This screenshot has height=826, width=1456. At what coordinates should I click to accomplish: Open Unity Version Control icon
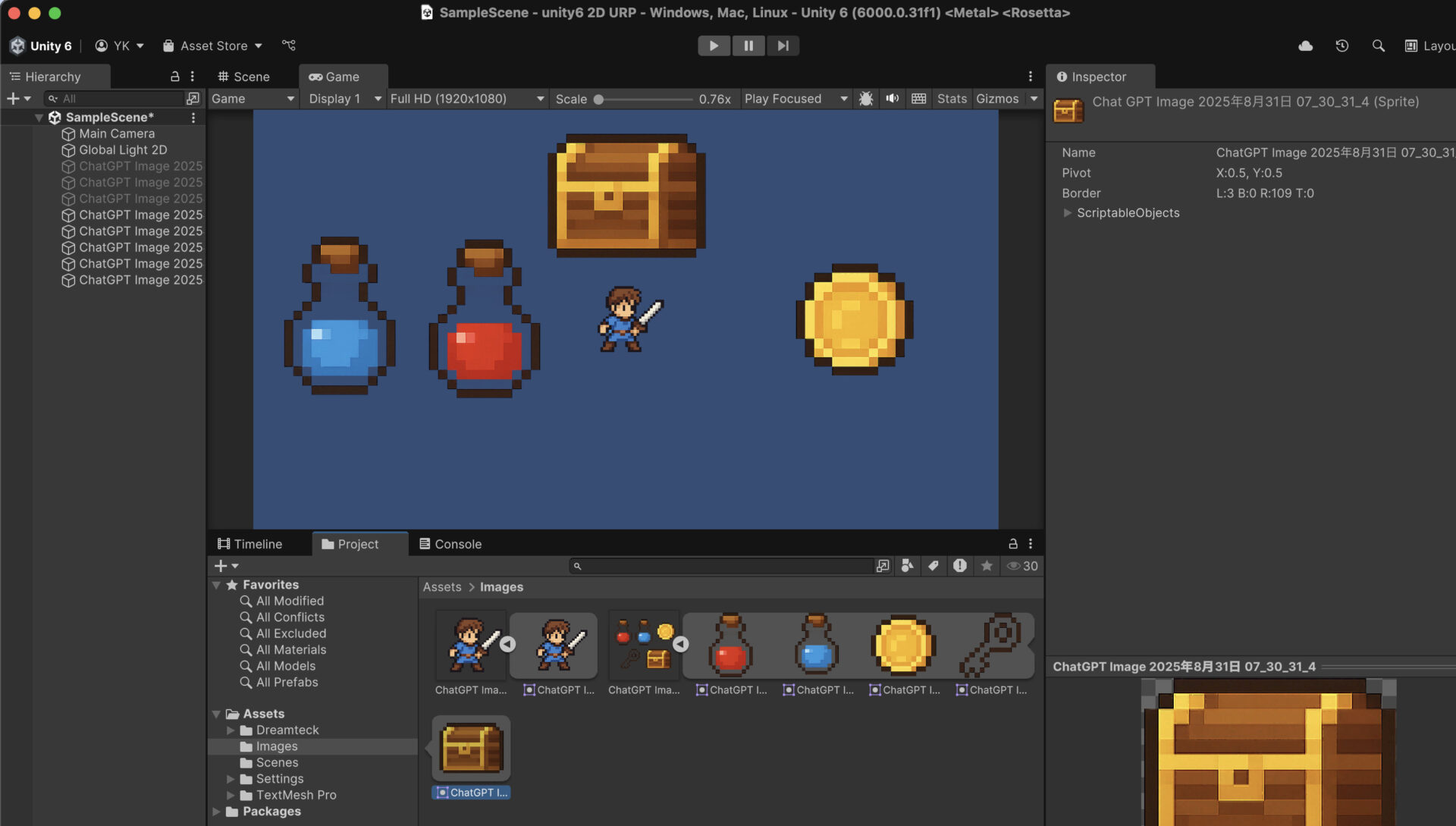(x=289, y=46)
